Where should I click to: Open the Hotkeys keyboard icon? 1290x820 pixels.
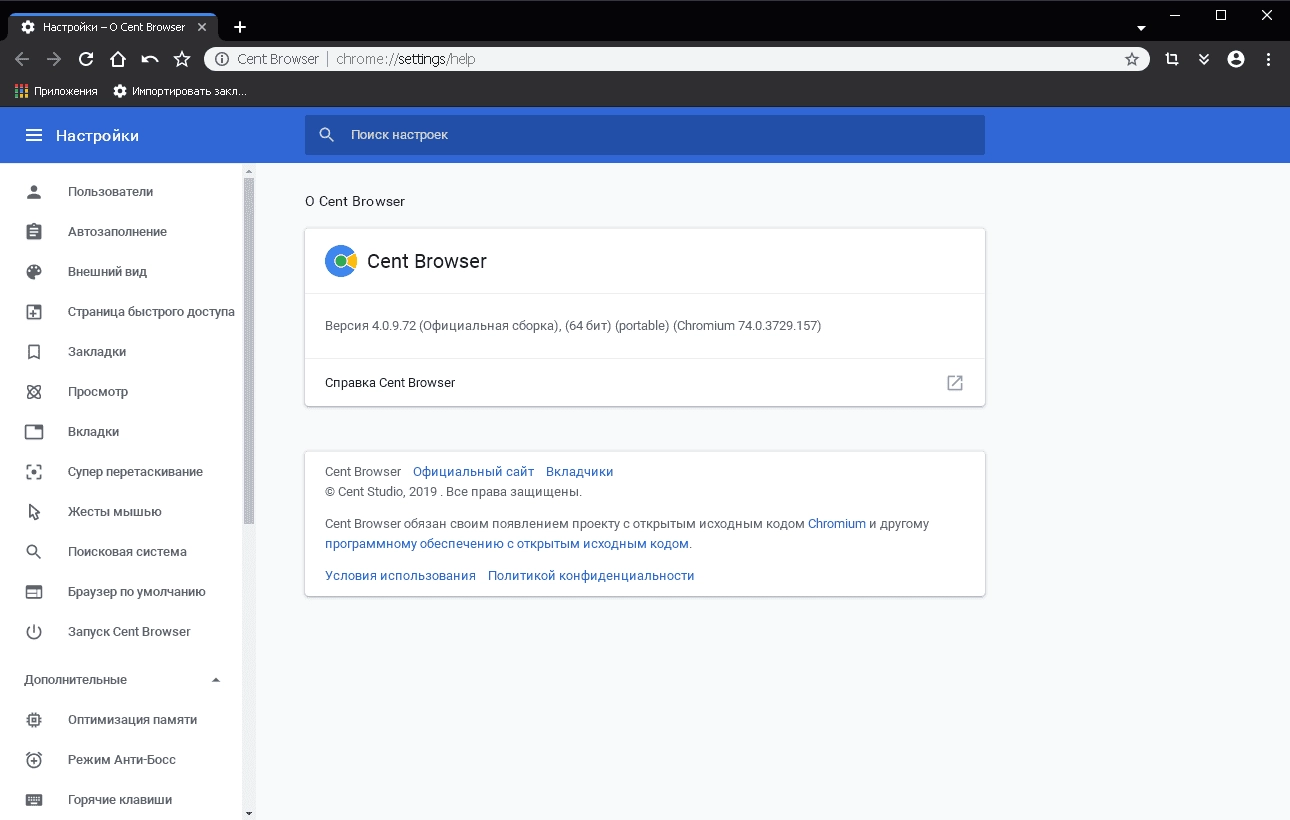34,799
